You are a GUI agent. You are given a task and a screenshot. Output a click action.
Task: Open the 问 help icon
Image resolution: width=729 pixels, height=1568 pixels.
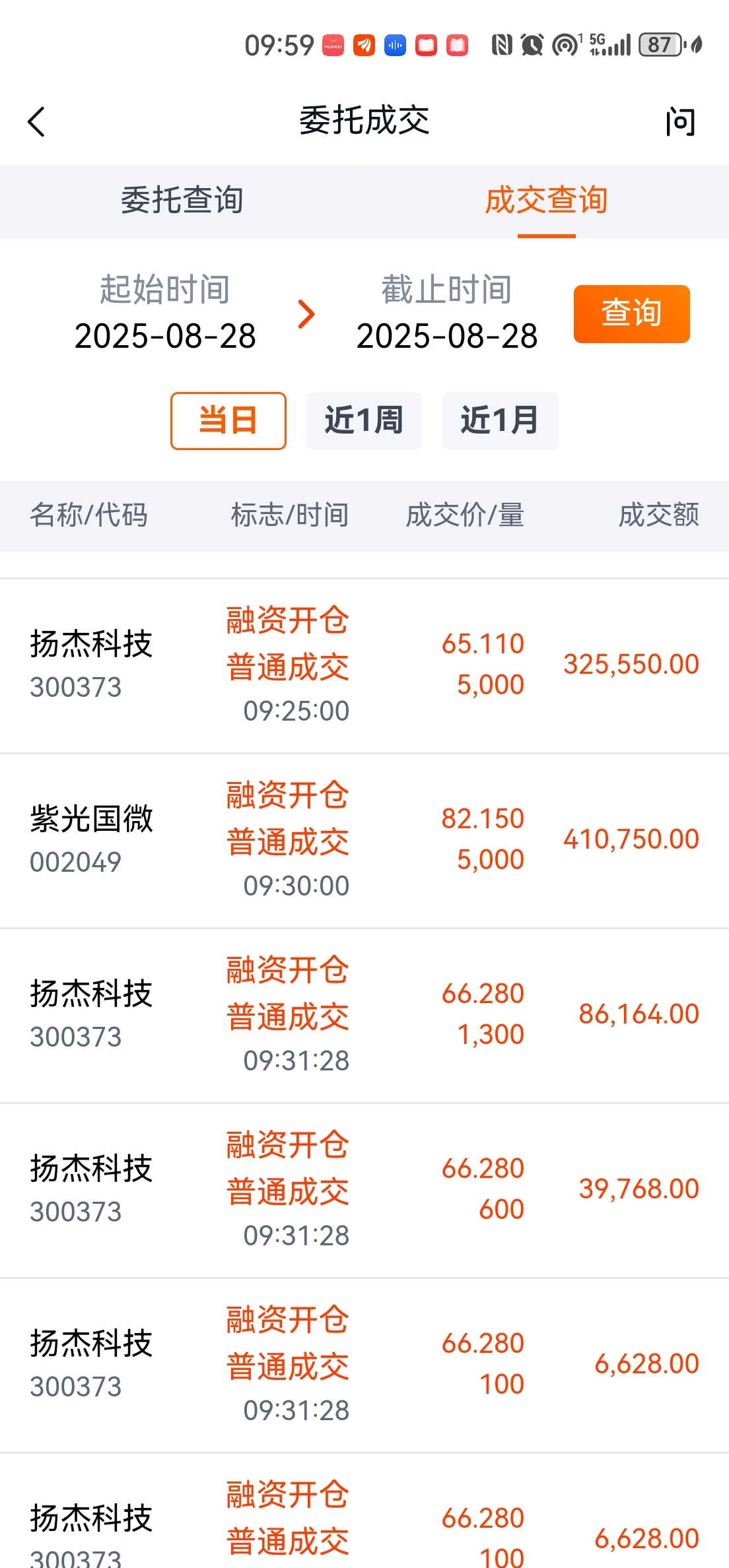tap(680, 122)
